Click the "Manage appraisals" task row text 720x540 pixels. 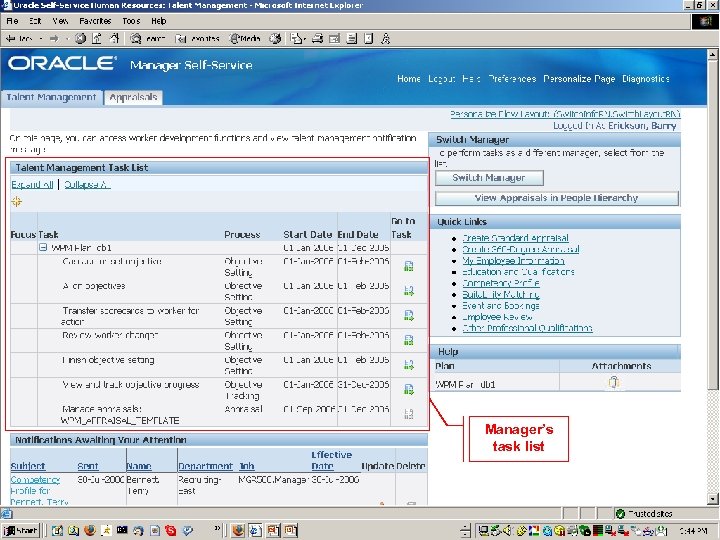(x=120, y=415)
